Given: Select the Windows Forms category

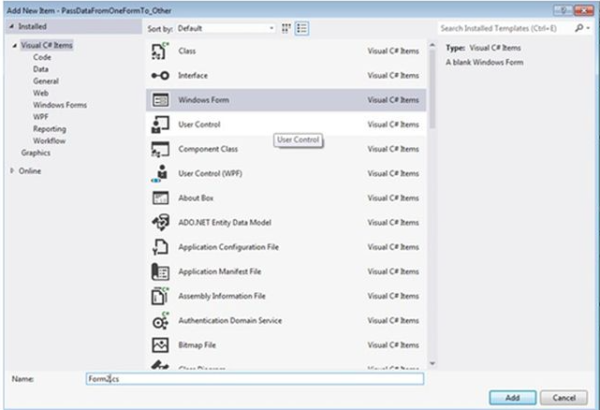Looking at the screenshot, I should click(58, 105).
